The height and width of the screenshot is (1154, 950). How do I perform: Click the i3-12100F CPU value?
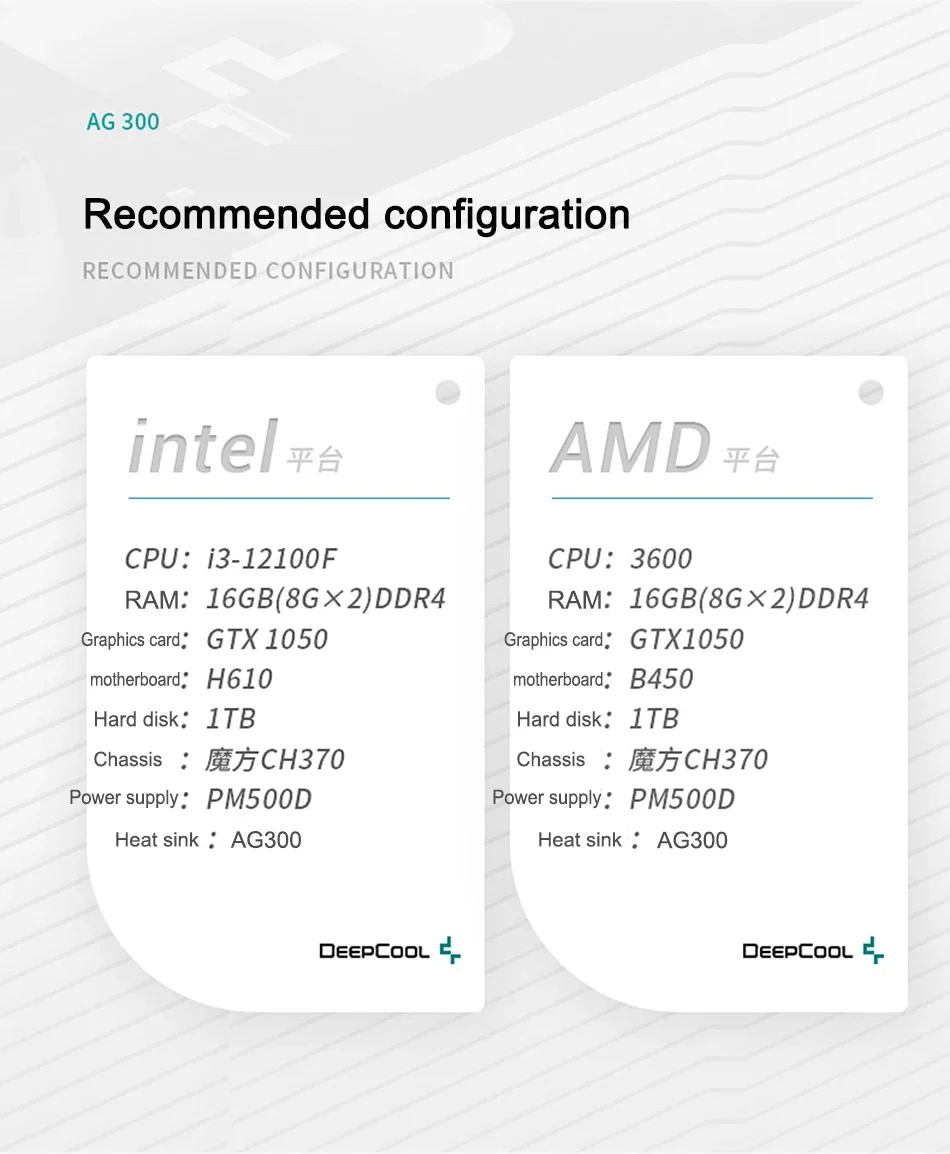point(272,559)
